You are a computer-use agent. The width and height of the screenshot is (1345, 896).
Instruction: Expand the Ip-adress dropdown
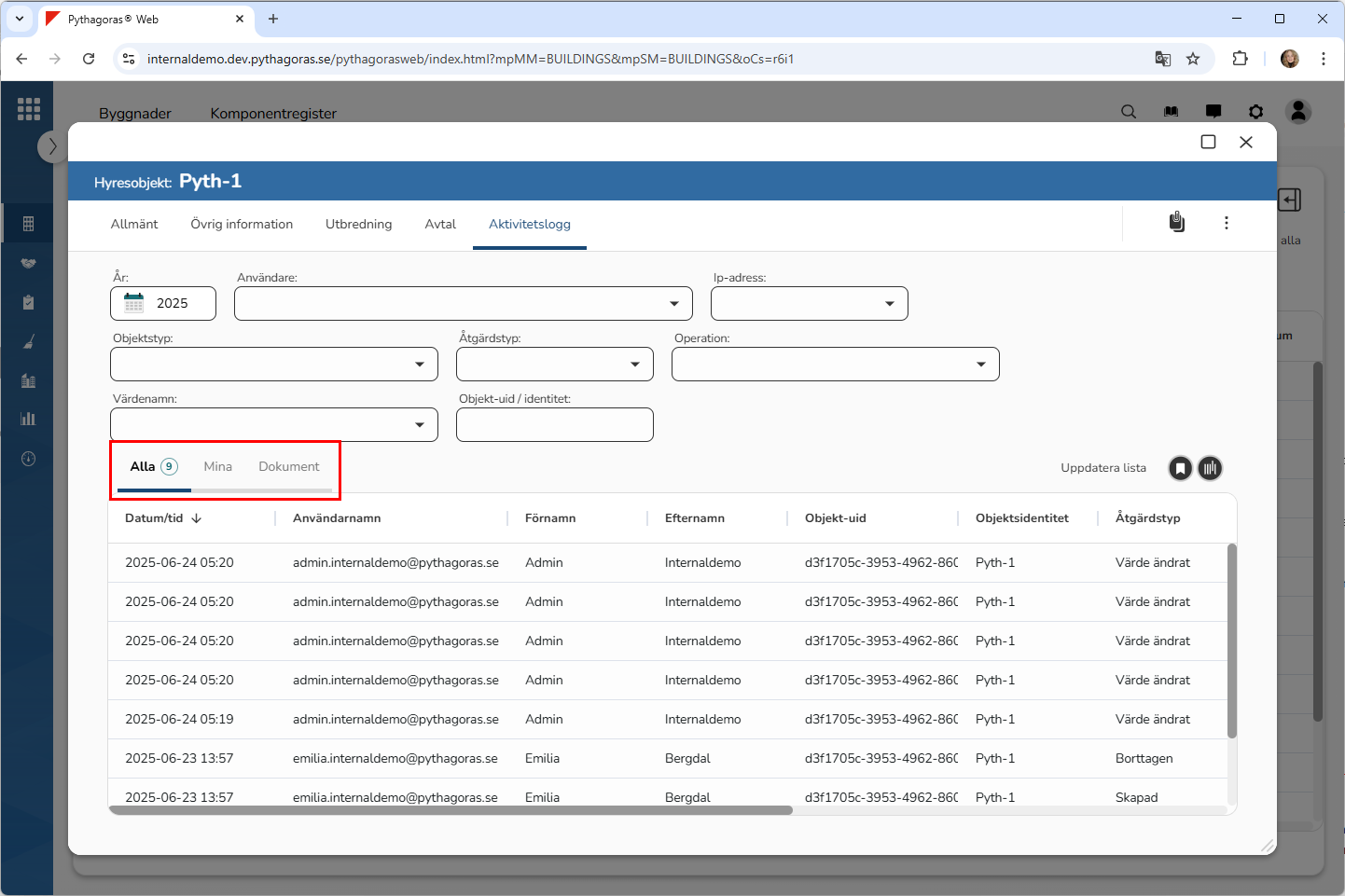click(809, 304)
